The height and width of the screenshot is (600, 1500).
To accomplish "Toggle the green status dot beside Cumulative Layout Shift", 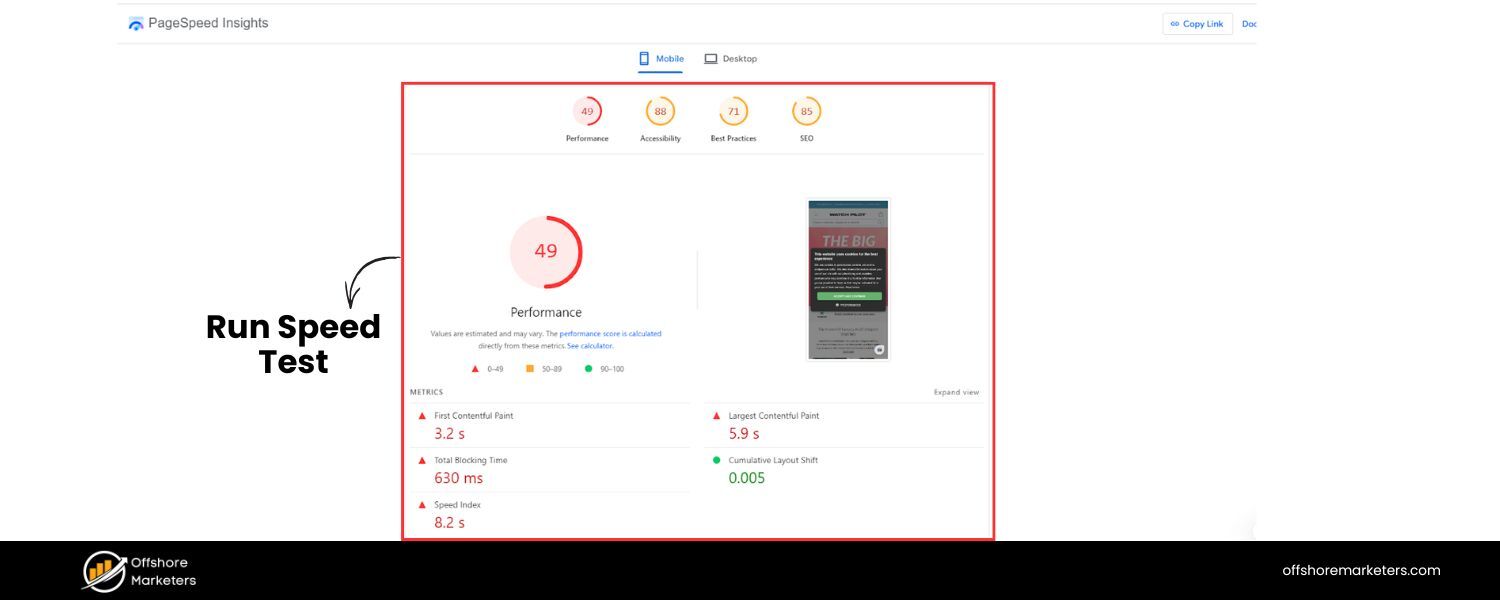I will [715, 460].
